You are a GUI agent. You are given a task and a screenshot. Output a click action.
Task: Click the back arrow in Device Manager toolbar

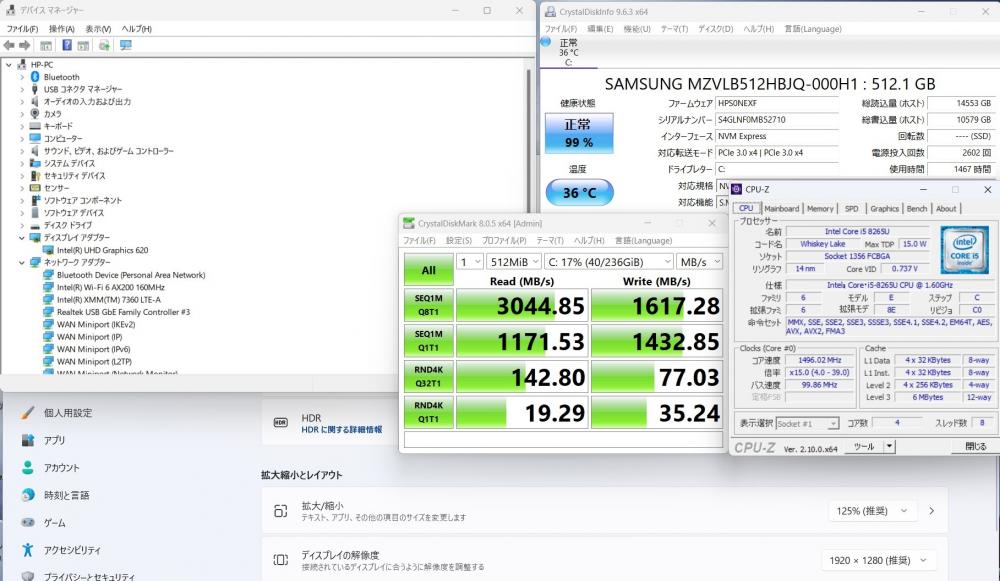click(x=9, y=45)
